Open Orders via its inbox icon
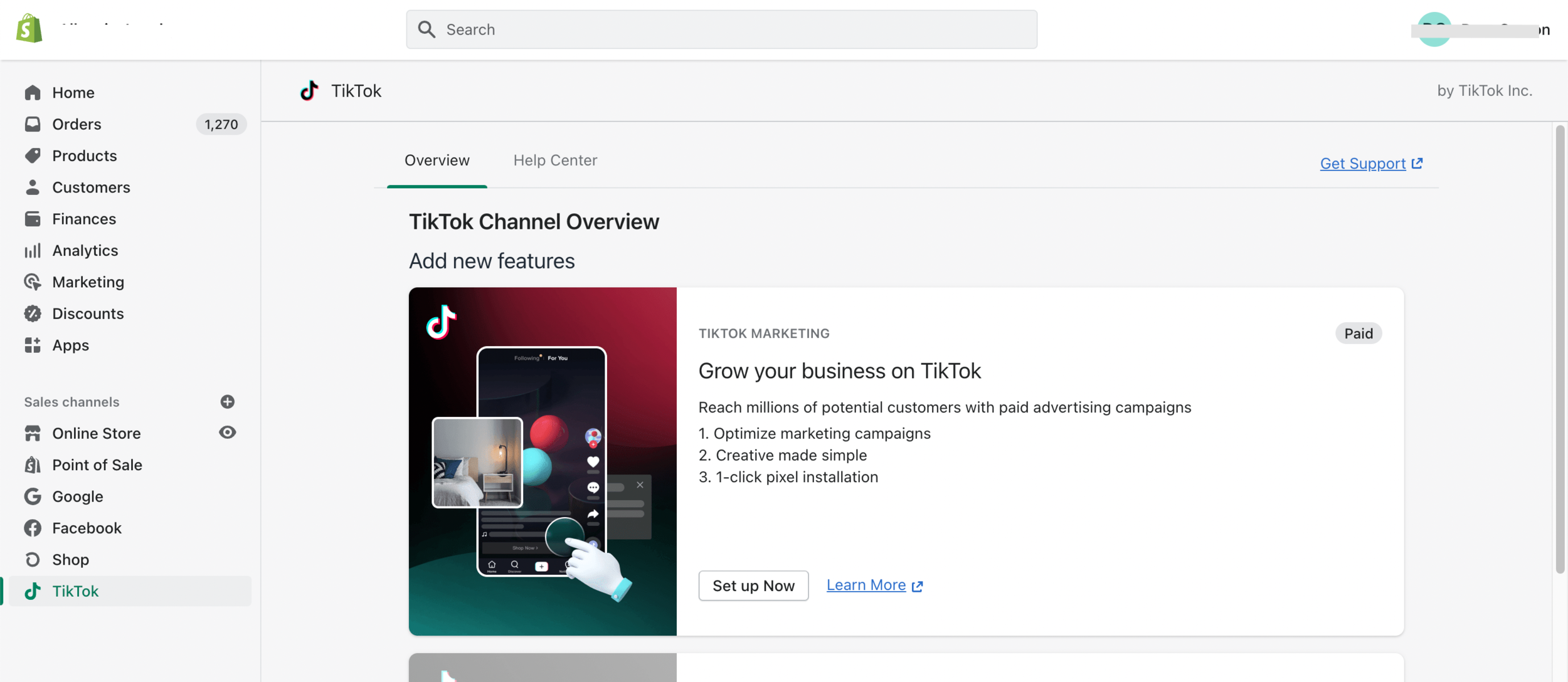Image resolution: width=1568 pixels, height=682 pixels. [33, 124]
